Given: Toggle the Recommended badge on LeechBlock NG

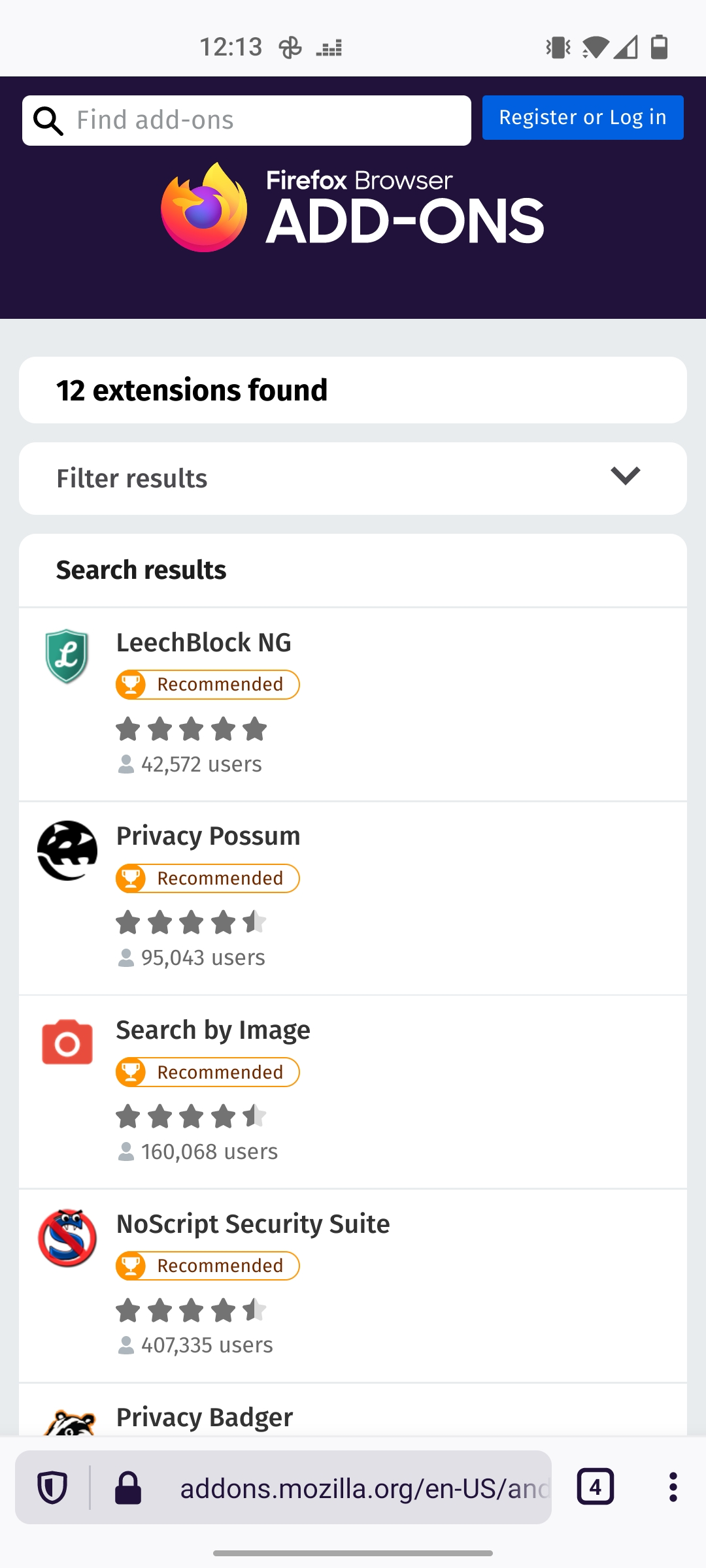Looking at the screenshot, I should [207, 685].
